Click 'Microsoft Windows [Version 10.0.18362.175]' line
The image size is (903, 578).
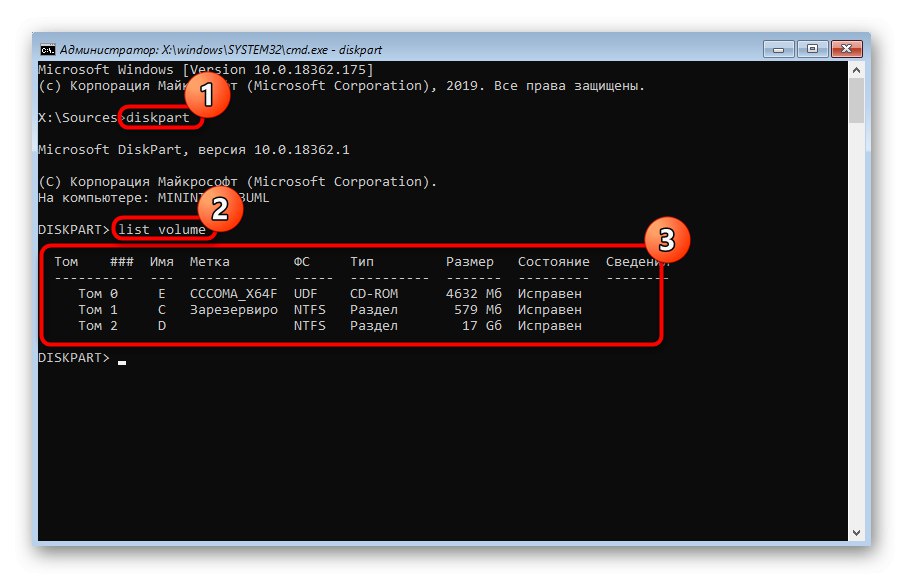tap(206, 70)
